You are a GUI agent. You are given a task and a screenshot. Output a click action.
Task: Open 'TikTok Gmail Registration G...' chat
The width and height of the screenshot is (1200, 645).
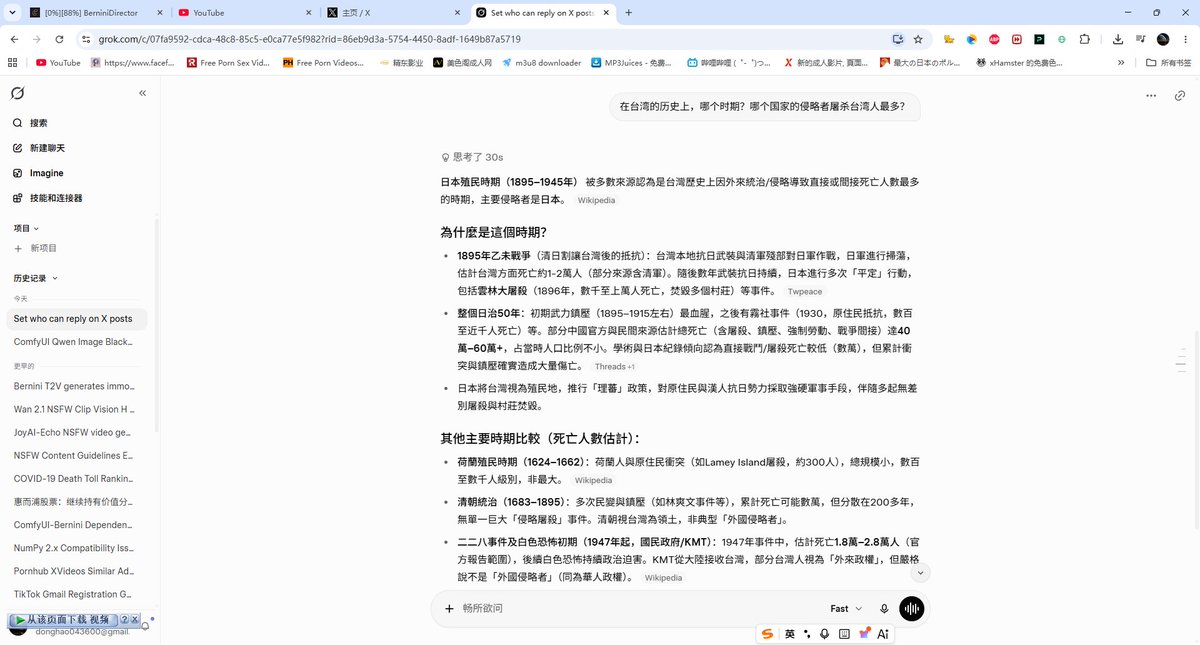[74, 594]
